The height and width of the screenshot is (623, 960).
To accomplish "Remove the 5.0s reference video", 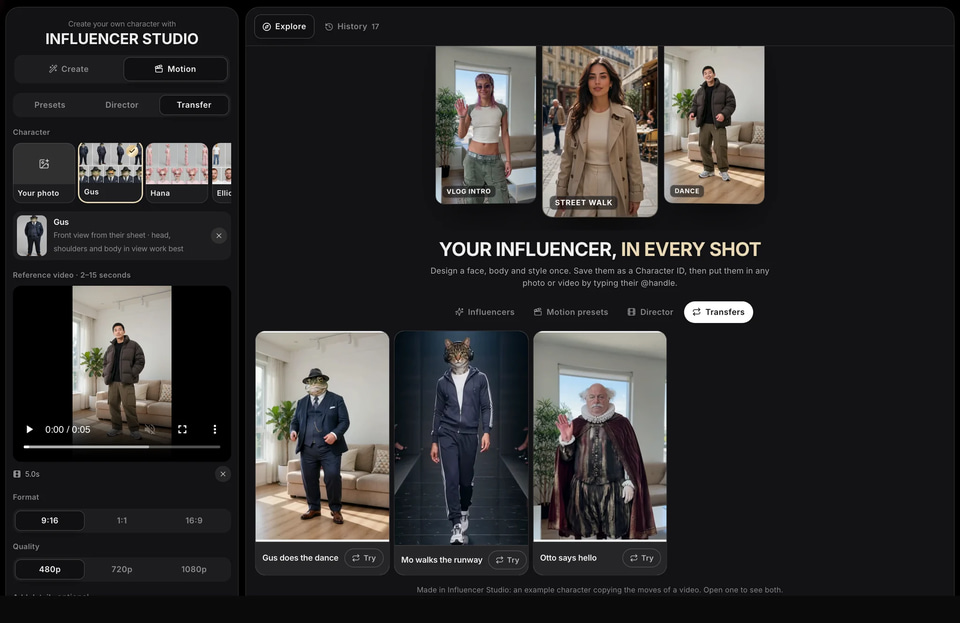I will point(223,474).
